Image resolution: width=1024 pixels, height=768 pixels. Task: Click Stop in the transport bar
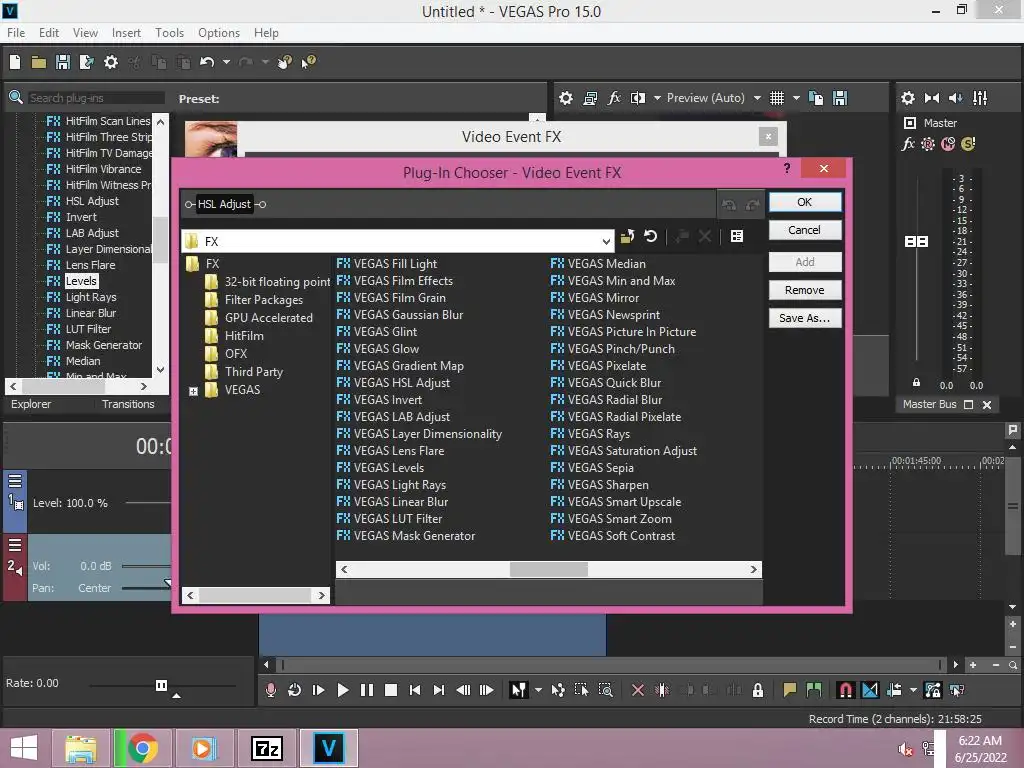coord(391,690)
